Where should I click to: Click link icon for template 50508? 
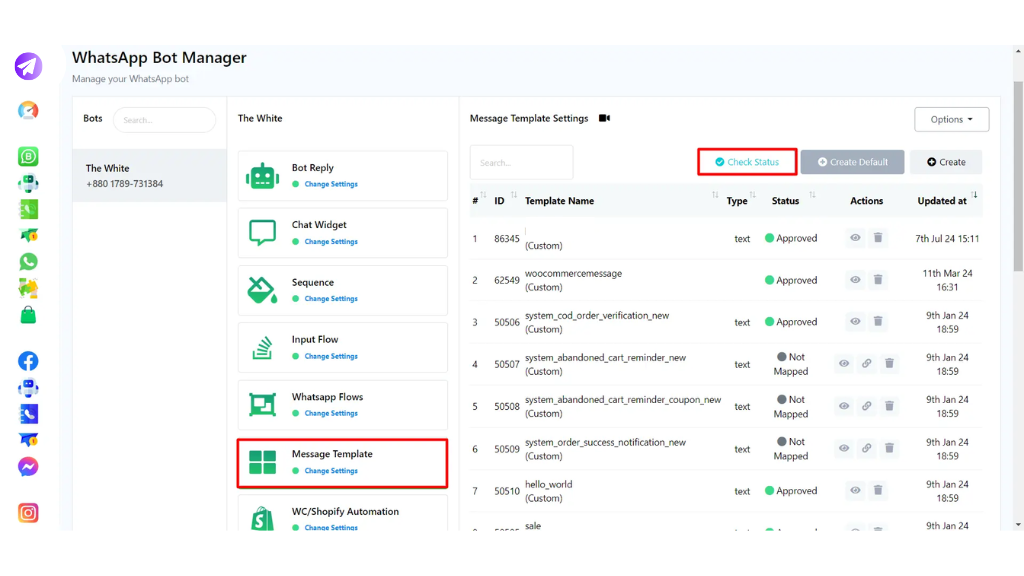(867, 406)
